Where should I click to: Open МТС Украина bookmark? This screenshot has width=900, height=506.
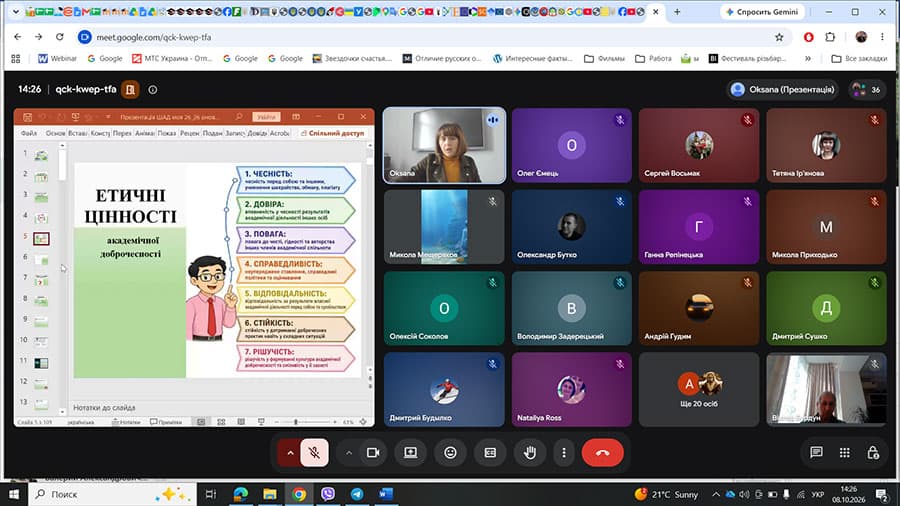172,59
